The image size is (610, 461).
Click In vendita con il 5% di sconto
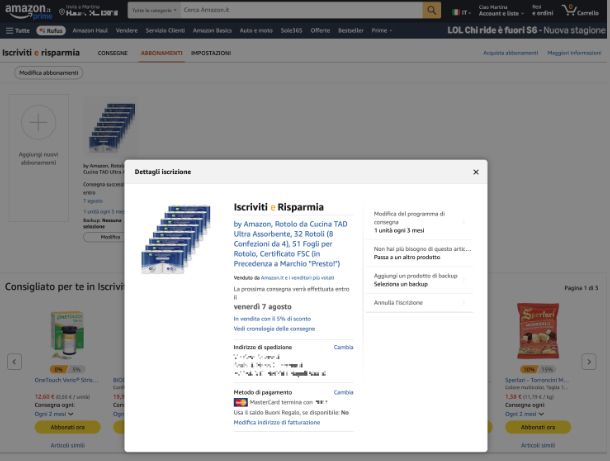point(272,319)
